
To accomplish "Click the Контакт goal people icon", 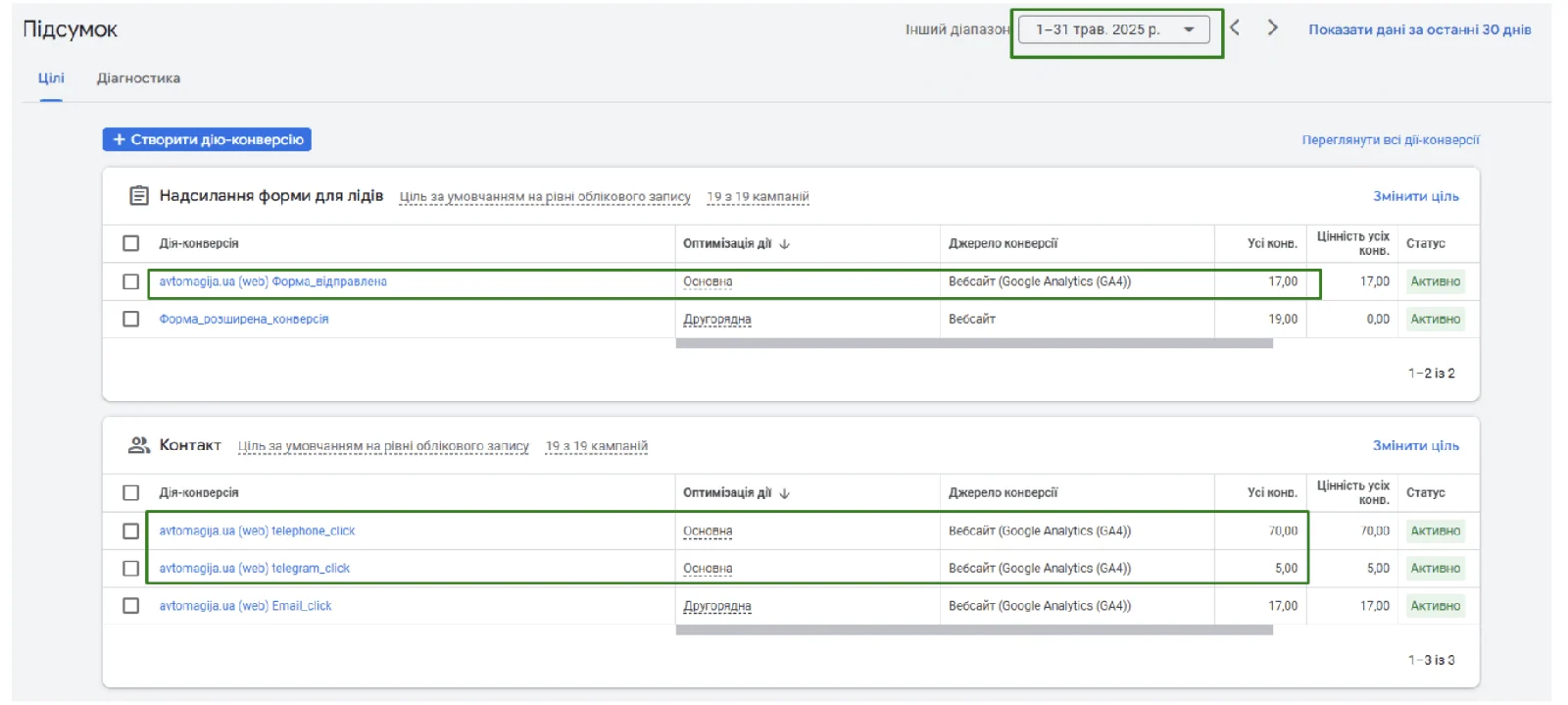I will (x=139, y=445).
